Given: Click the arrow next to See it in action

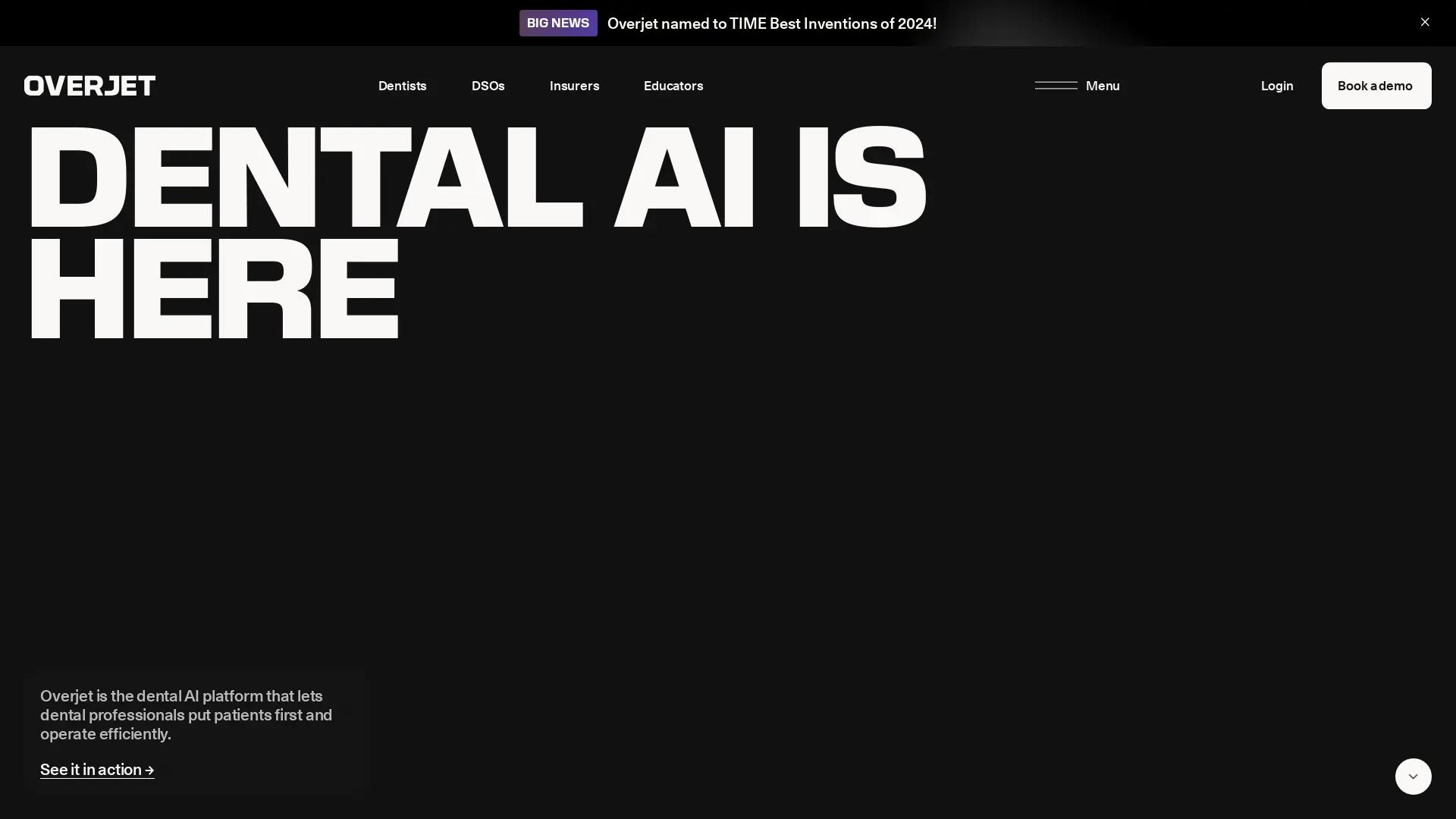Looking at the screenshot, I should click(x=149, y=770).
